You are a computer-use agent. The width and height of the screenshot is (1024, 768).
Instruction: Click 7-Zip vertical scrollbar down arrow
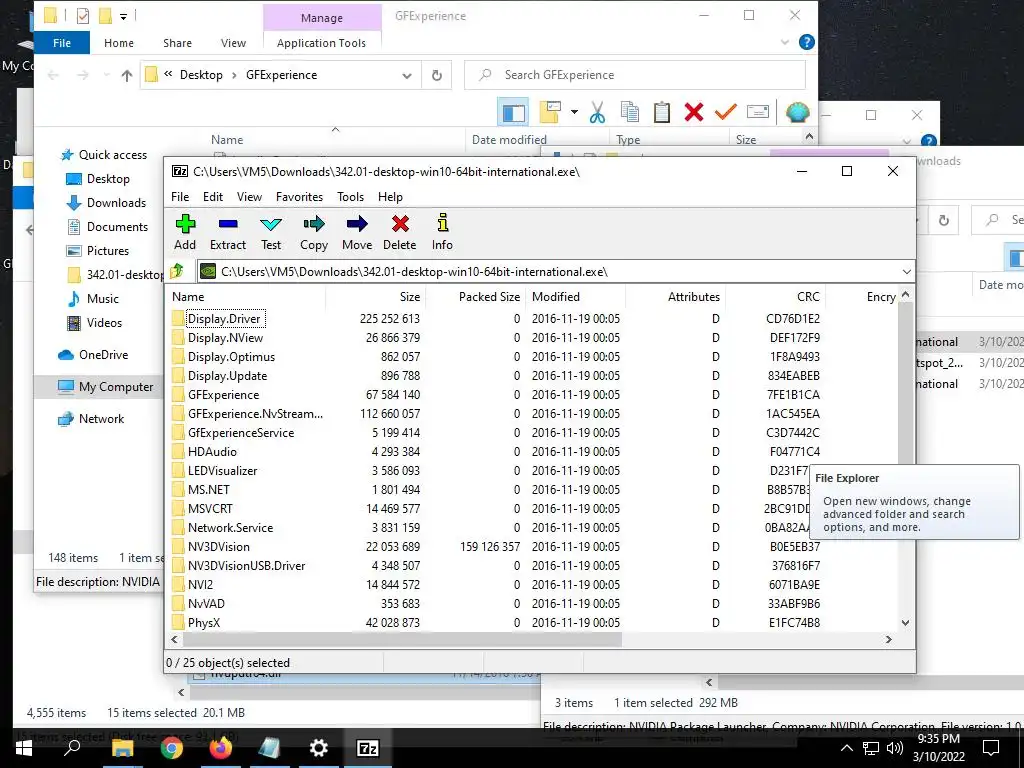pyautogui.click(x=905, y=622)
